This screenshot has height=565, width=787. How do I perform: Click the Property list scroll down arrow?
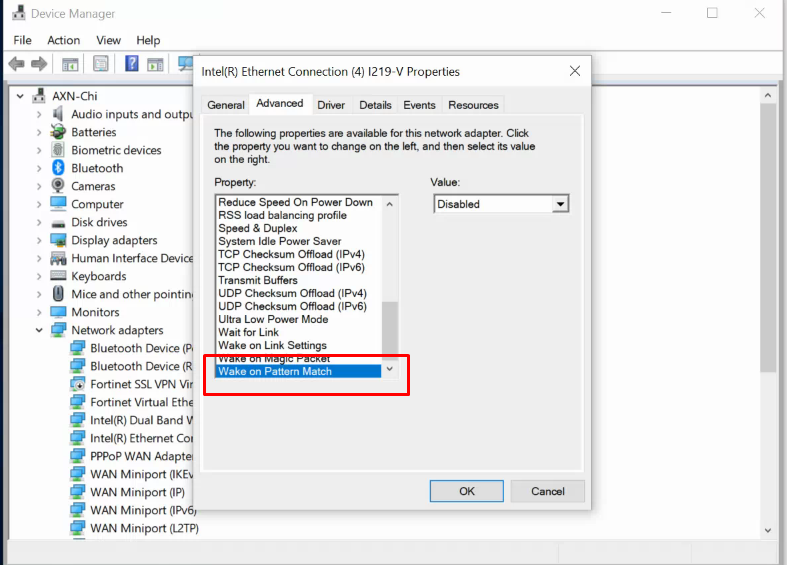point(389,369)
